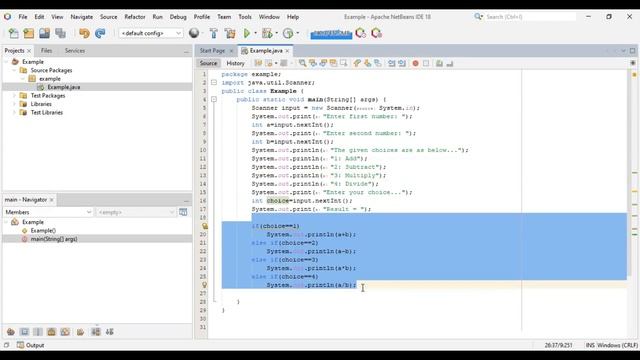This screenshot has height=360, width=640.
Task: Toggle Sort by Name in Navigator
Action: coord(96,332)
